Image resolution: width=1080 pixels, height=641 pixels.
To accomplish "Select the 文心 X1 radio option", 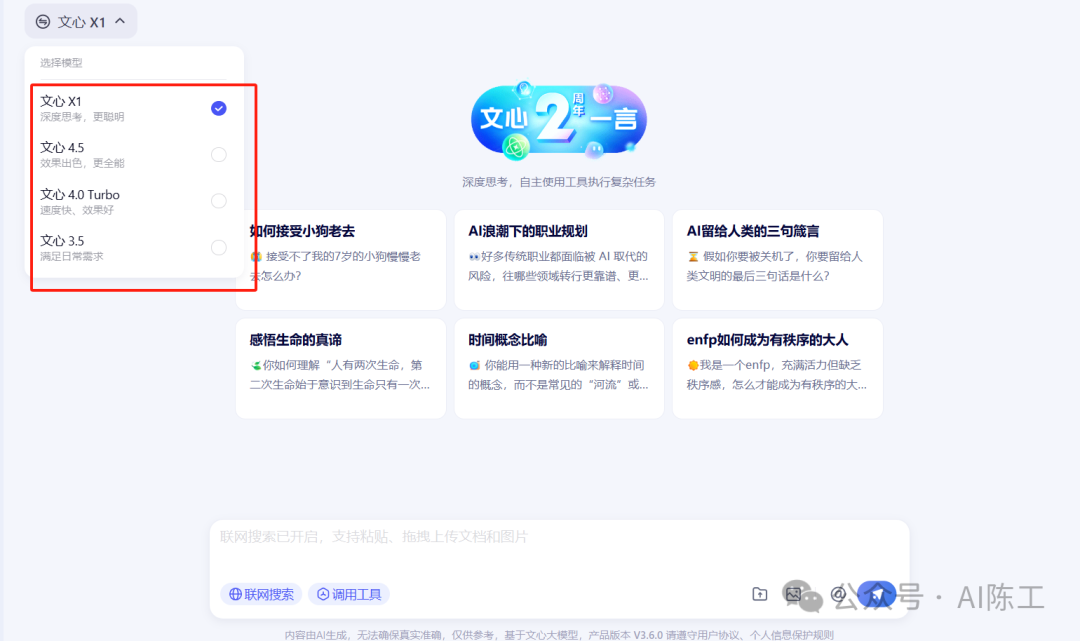I will [218, 108].
